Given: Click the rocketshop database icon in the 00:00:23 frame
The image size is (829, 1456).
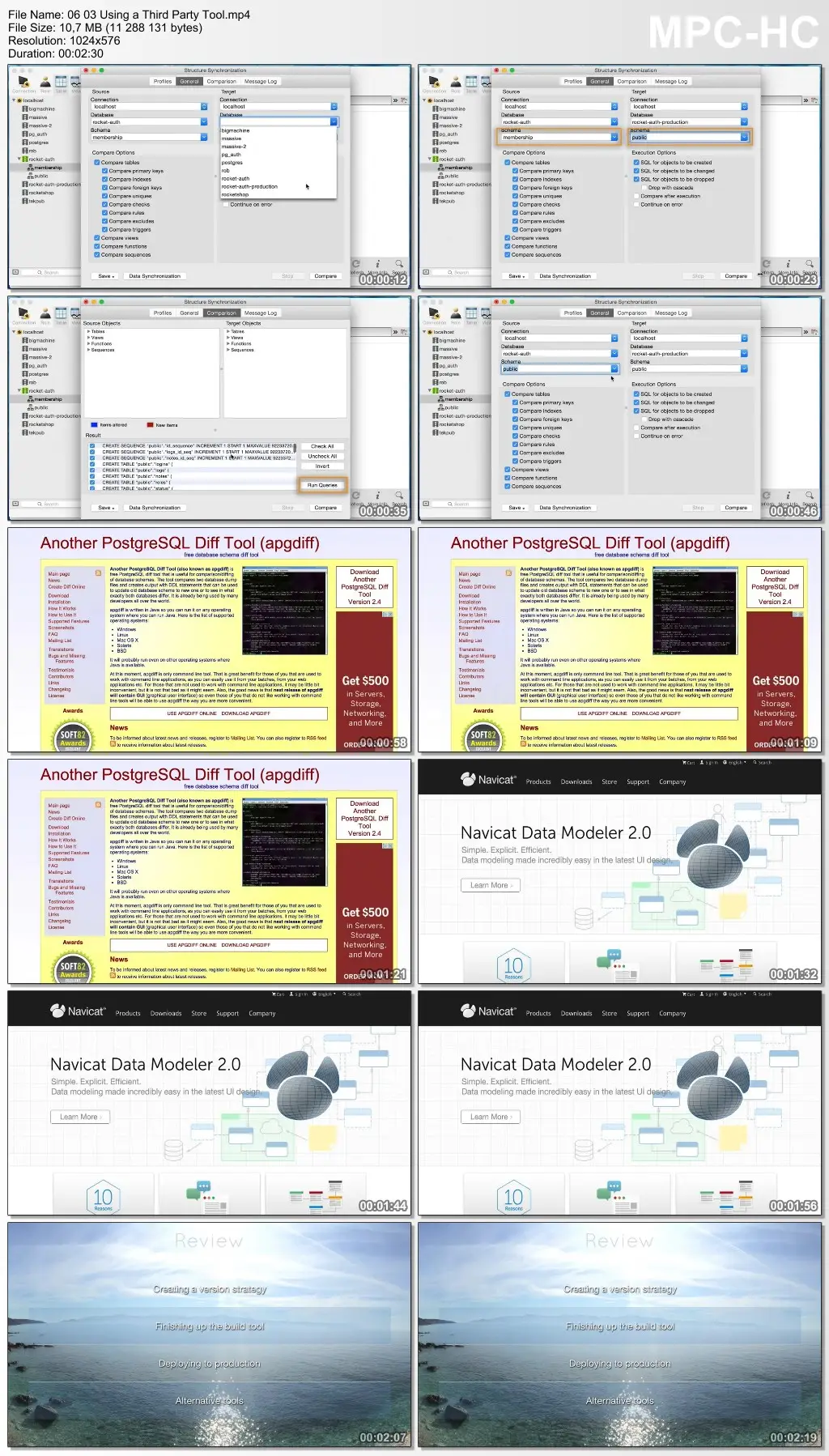Looking at the screenshot, I should pos(436,193).
